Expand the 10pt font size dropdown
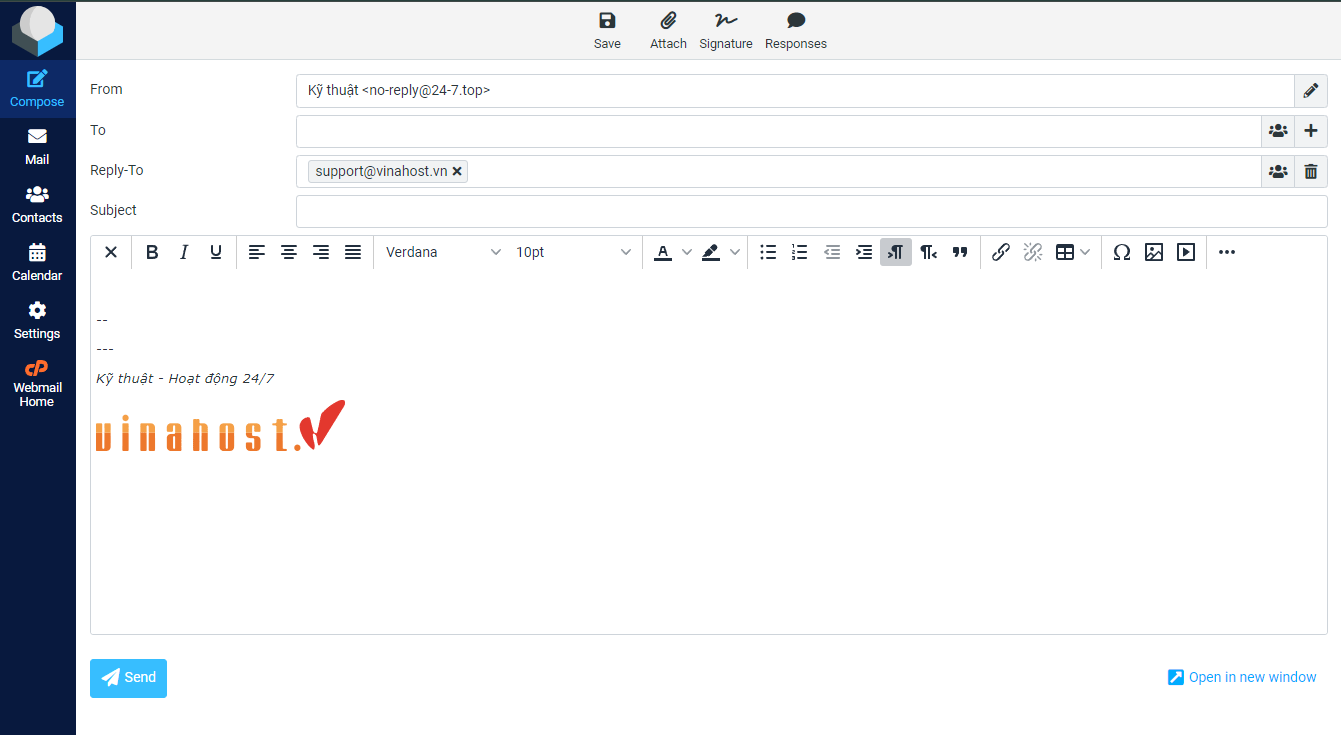The height and width of the screenshot is (735, 1341). (573, 252)
